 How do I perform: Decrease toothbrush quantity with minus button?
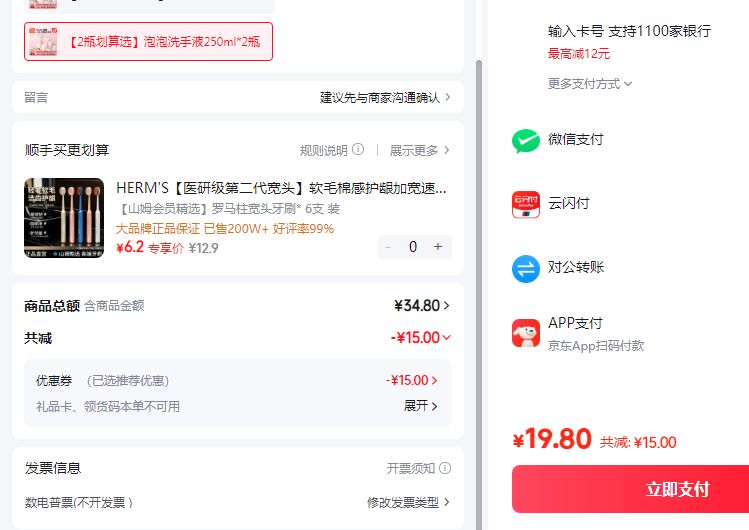click(388, 247)
